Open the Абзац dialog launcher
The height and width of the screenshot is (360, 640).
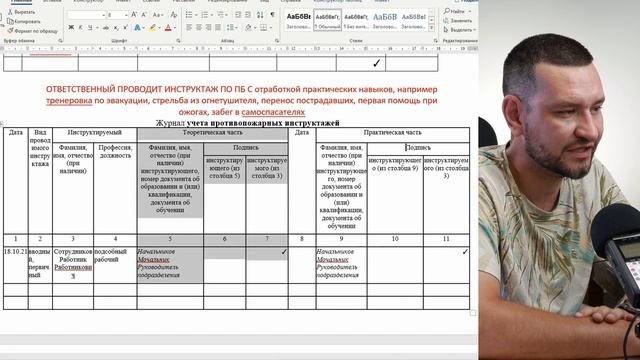277,41
